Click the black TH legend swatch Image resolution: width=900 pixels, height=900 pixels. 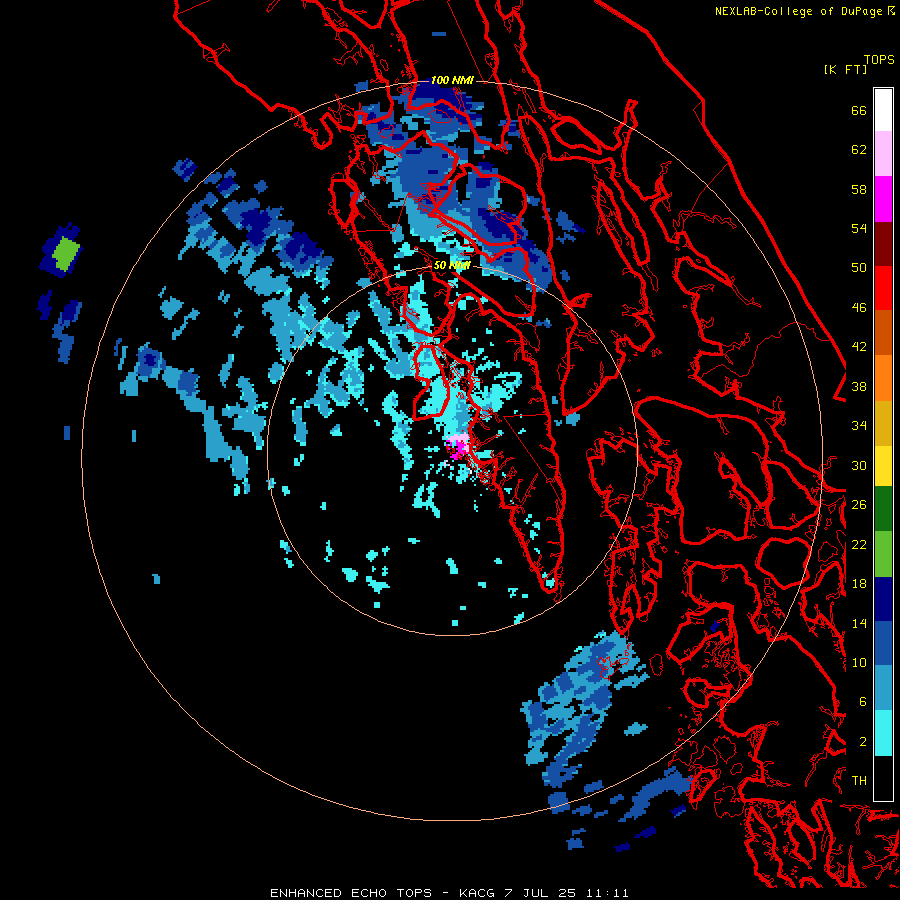(883, 778)
